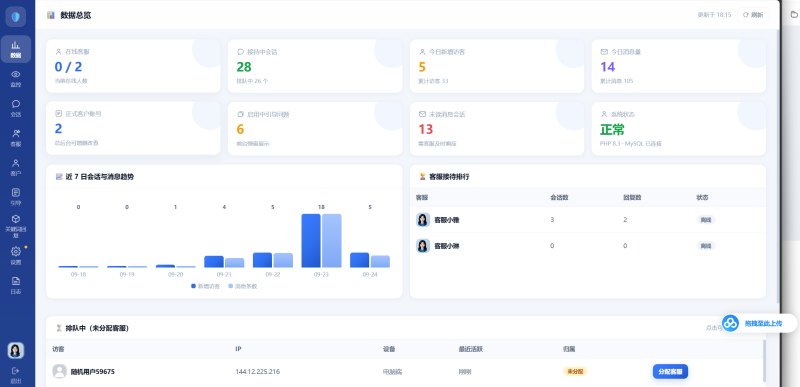Open the formal accounts card showing 2

(133, 128)
